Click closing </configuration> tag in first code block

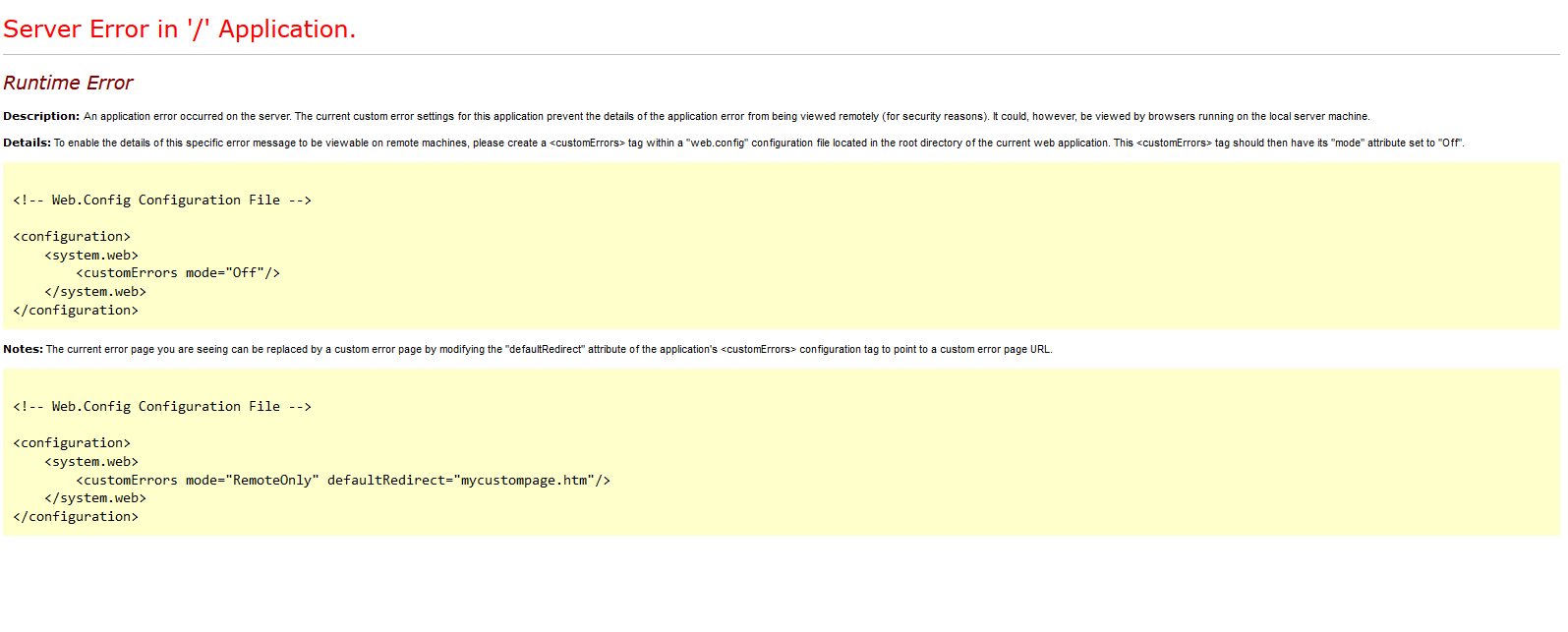(x=76, y=311)
